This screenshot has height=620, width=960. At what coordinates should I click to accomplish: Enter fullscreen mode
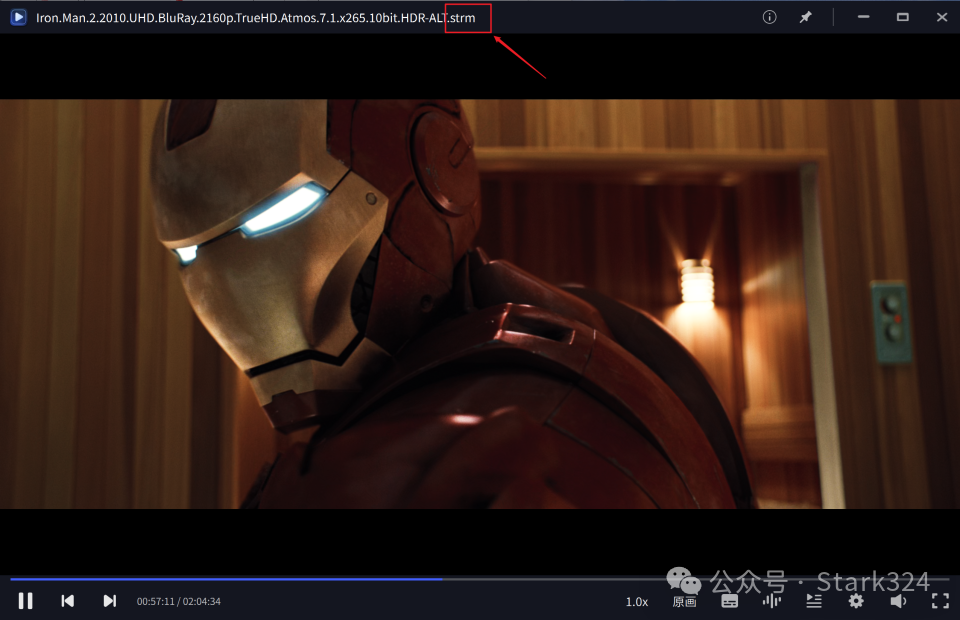[x=940, y=601]
